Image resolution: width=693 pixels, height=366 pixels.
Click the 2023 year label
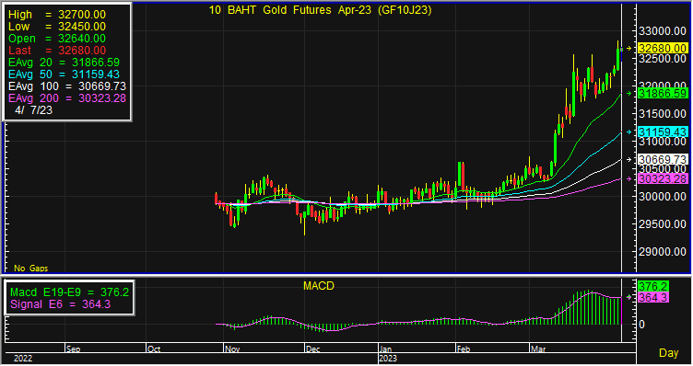pos(388,358)
